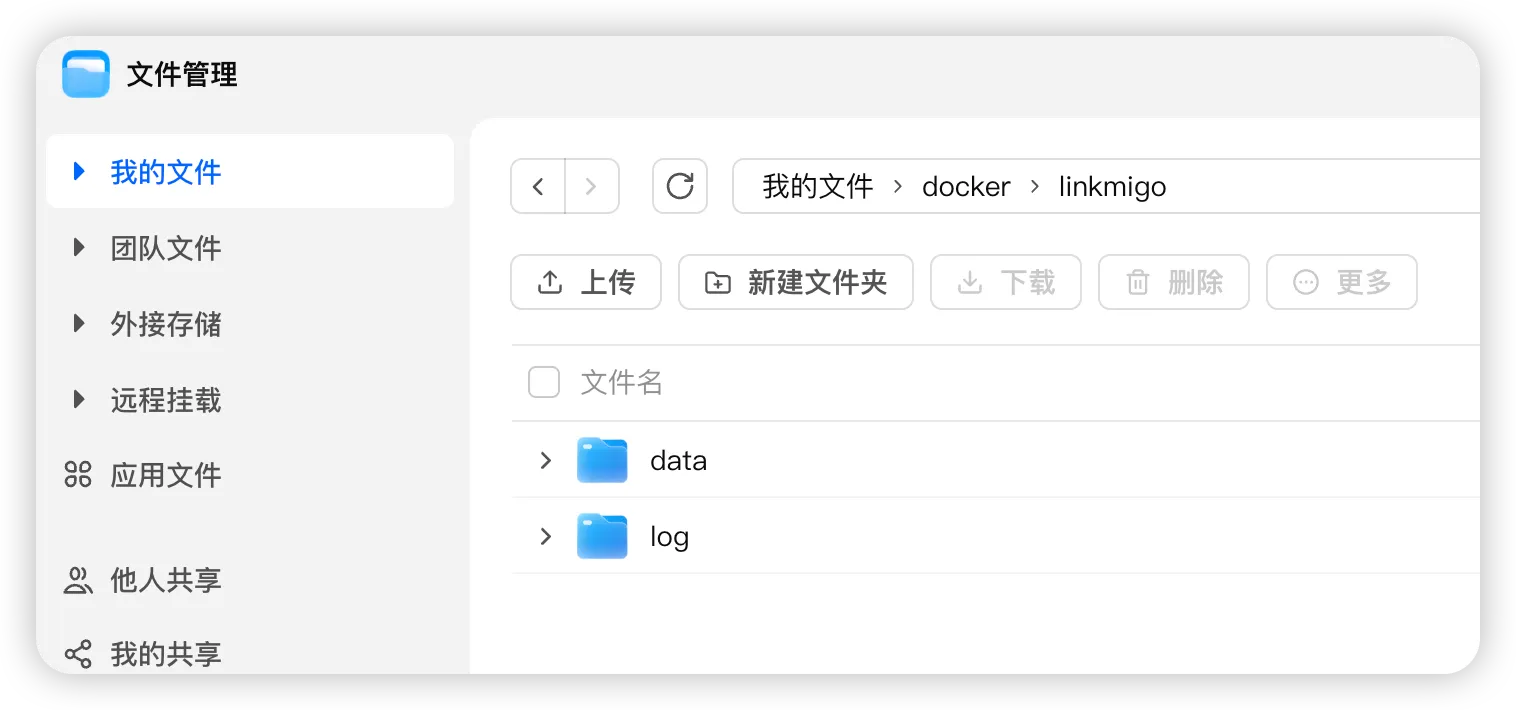
Task: Open 应用文件 via its grid icon
Action: coord(78,474)
